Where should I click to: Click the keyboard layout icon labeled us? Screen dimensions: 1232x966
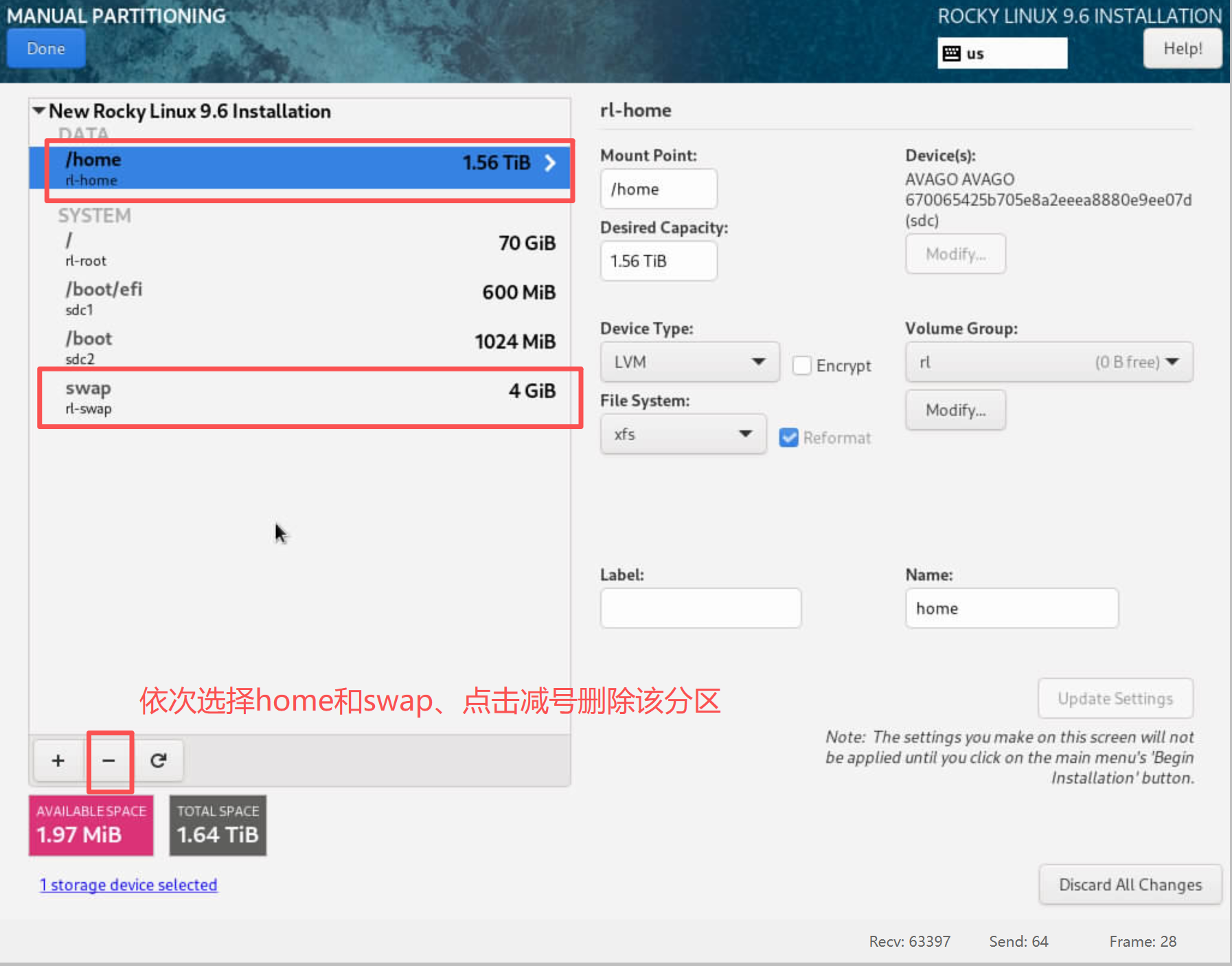(x=952, y=54)
